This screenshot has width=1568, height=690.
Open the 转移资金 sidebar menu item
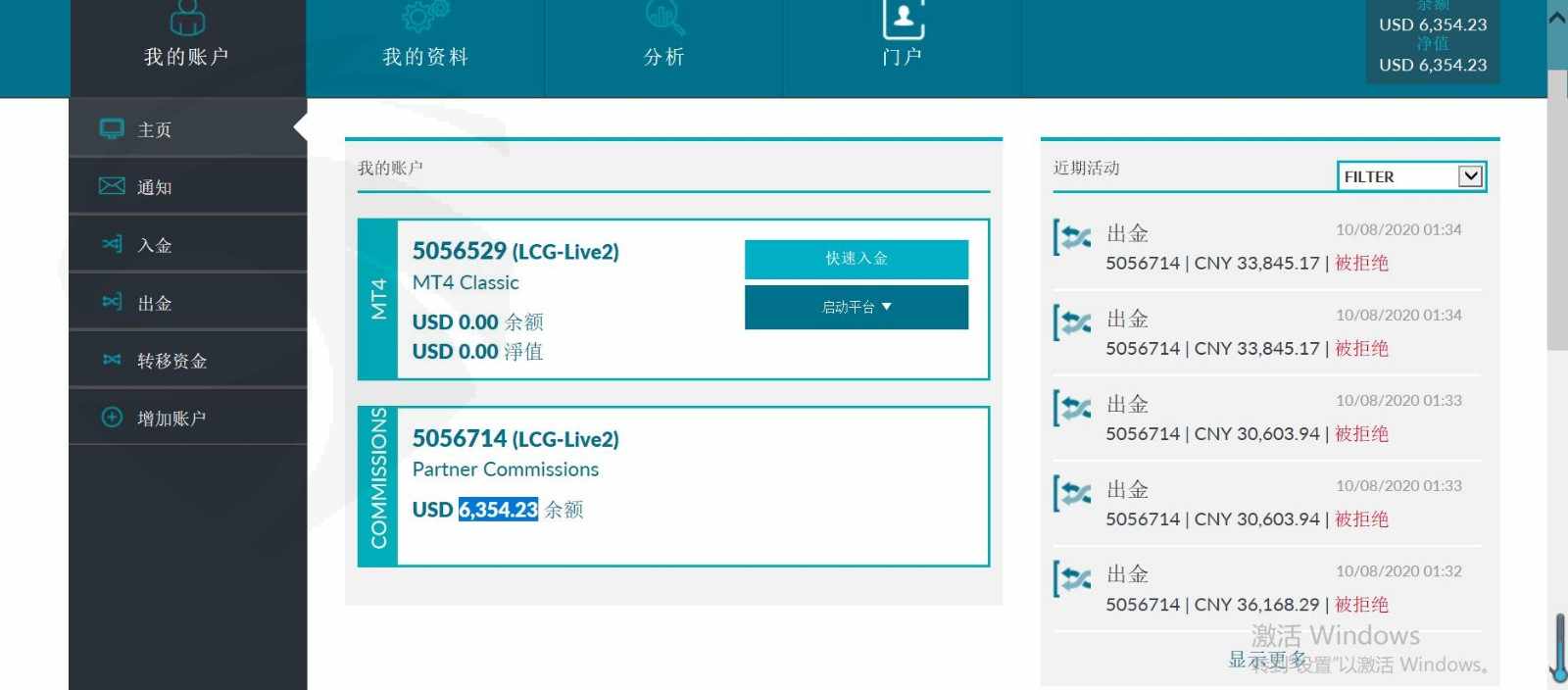click(x=172, y=361)
